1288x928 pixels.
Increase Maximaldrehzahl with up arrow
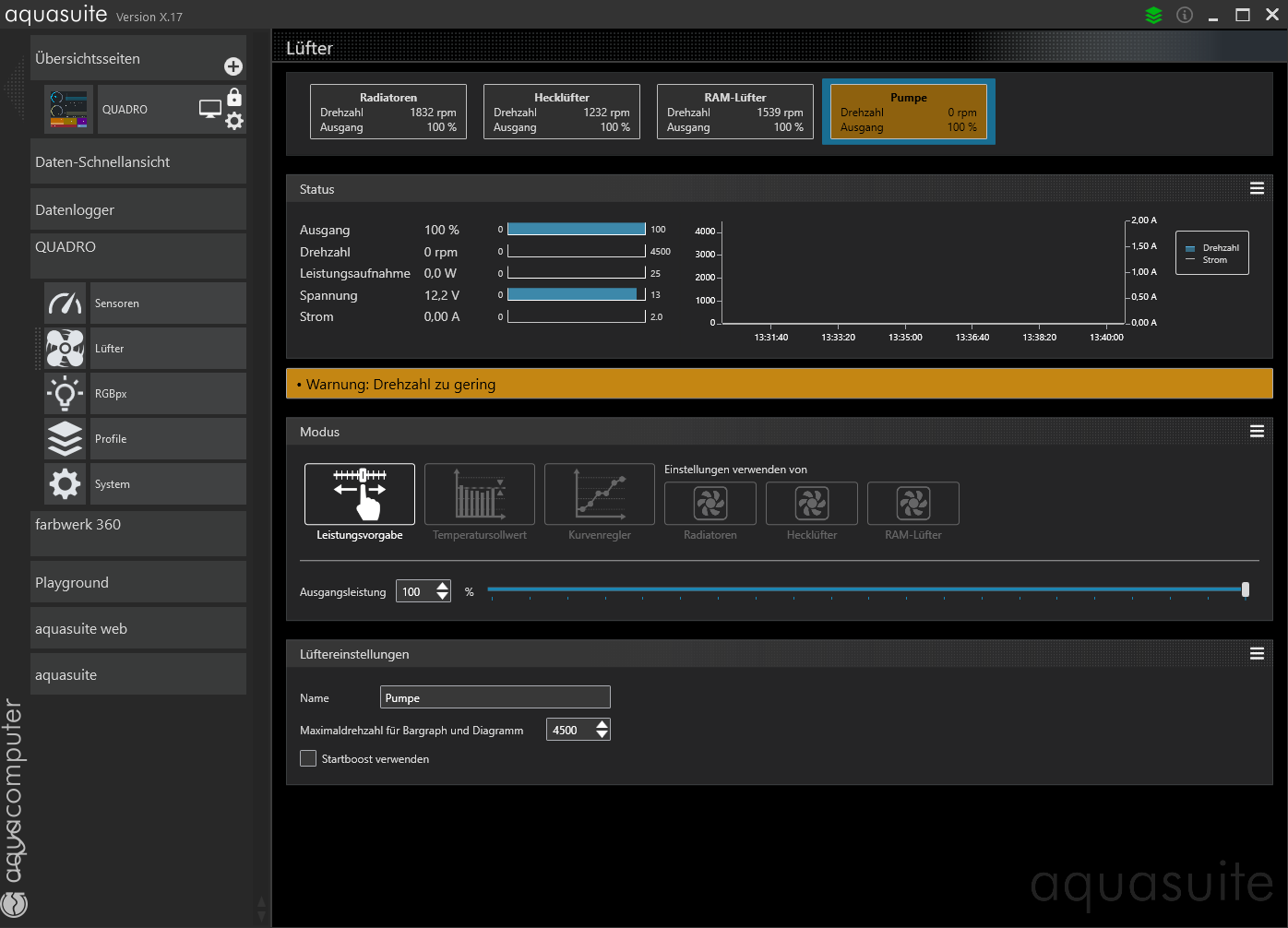pyautogui.click(x=602, y=724)
